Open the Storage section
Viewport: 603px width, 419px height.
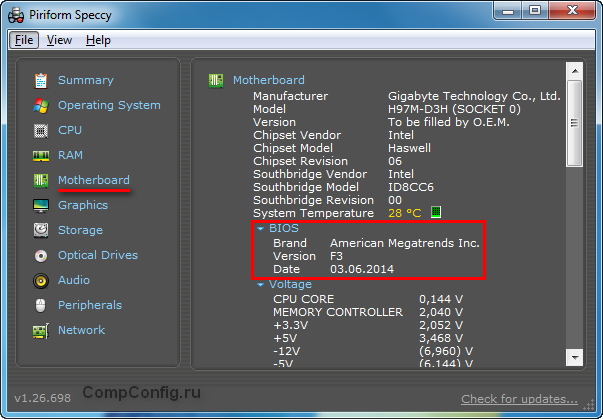point(80,230)
